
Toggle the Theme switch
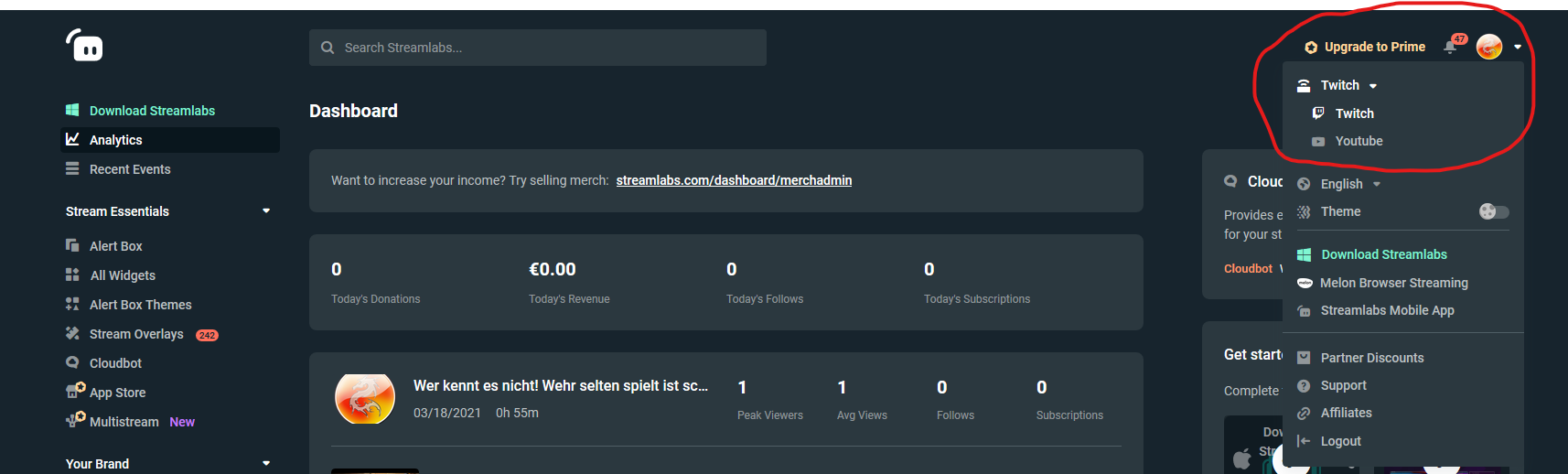point(1493,211)
